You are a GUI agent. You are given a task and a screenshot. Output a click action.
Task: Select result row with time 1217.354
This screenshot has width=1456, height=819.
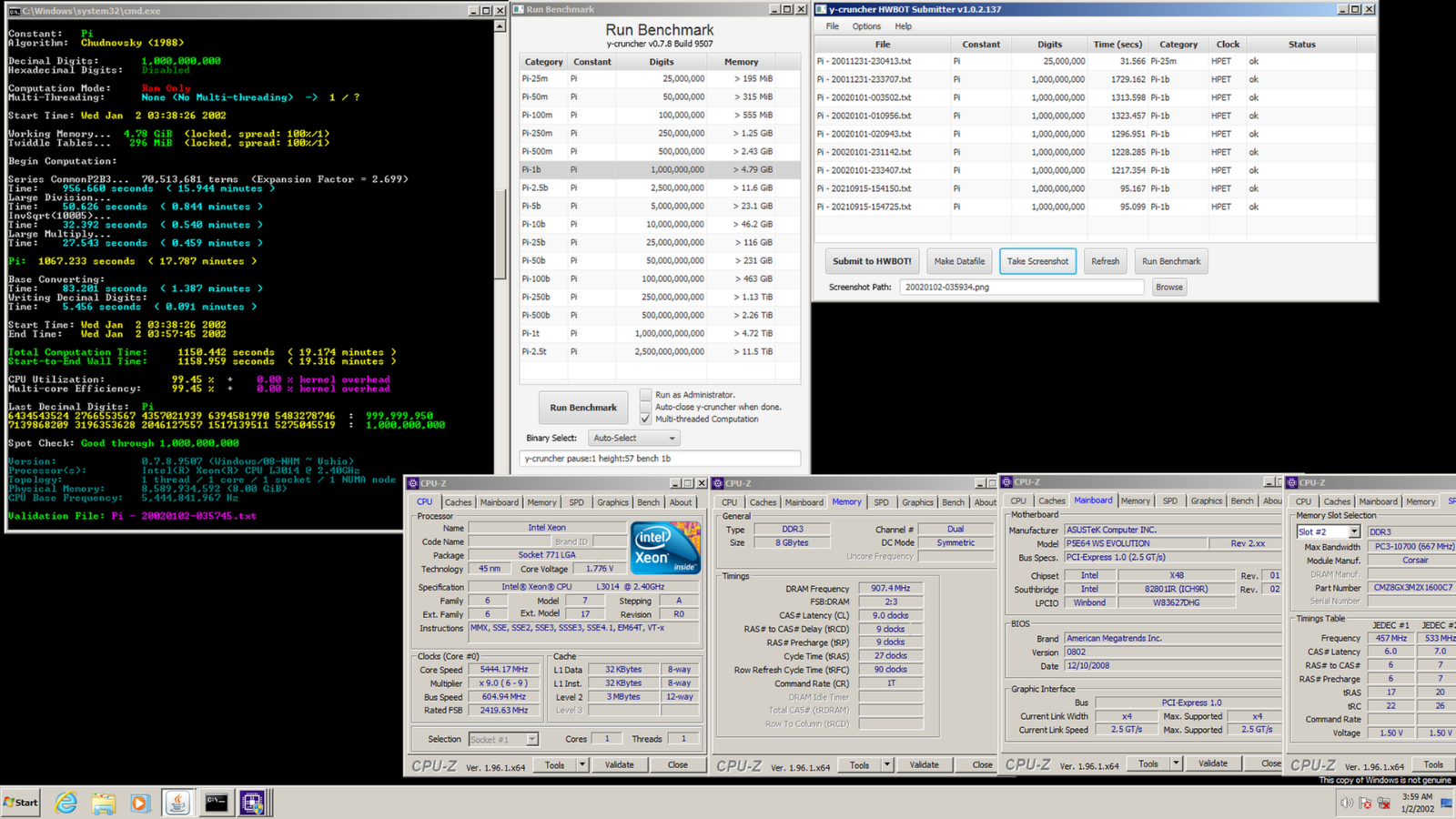(x=1095, y=170)
